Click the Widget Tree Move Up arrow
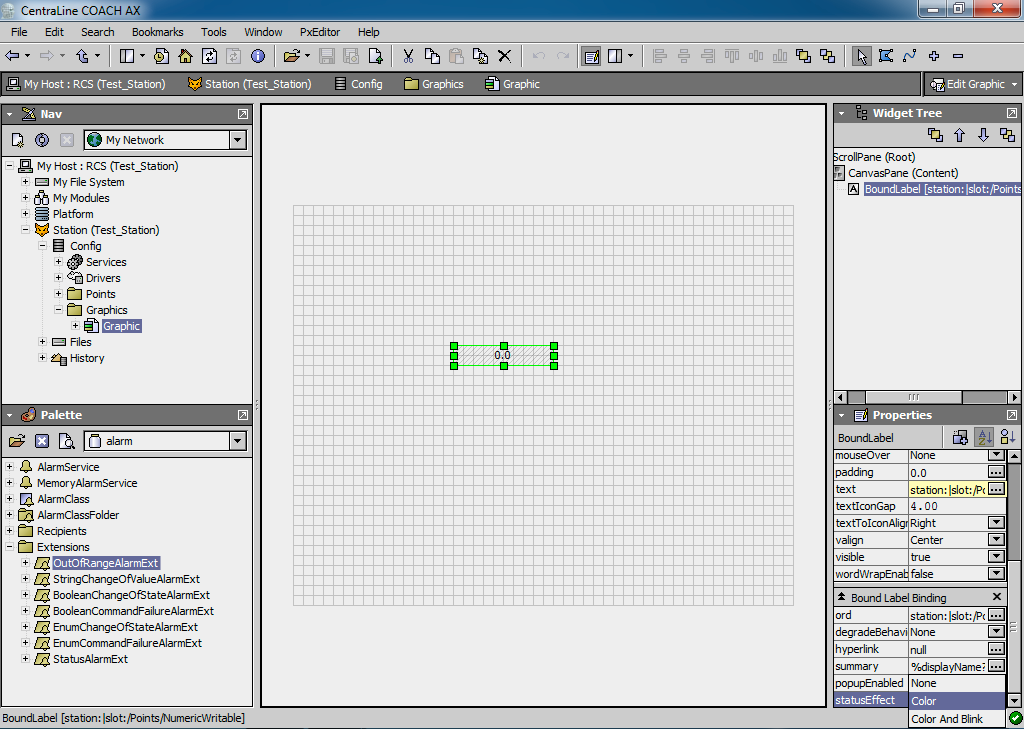Viewport: 1024px width, 729px height. pos(959,135)
